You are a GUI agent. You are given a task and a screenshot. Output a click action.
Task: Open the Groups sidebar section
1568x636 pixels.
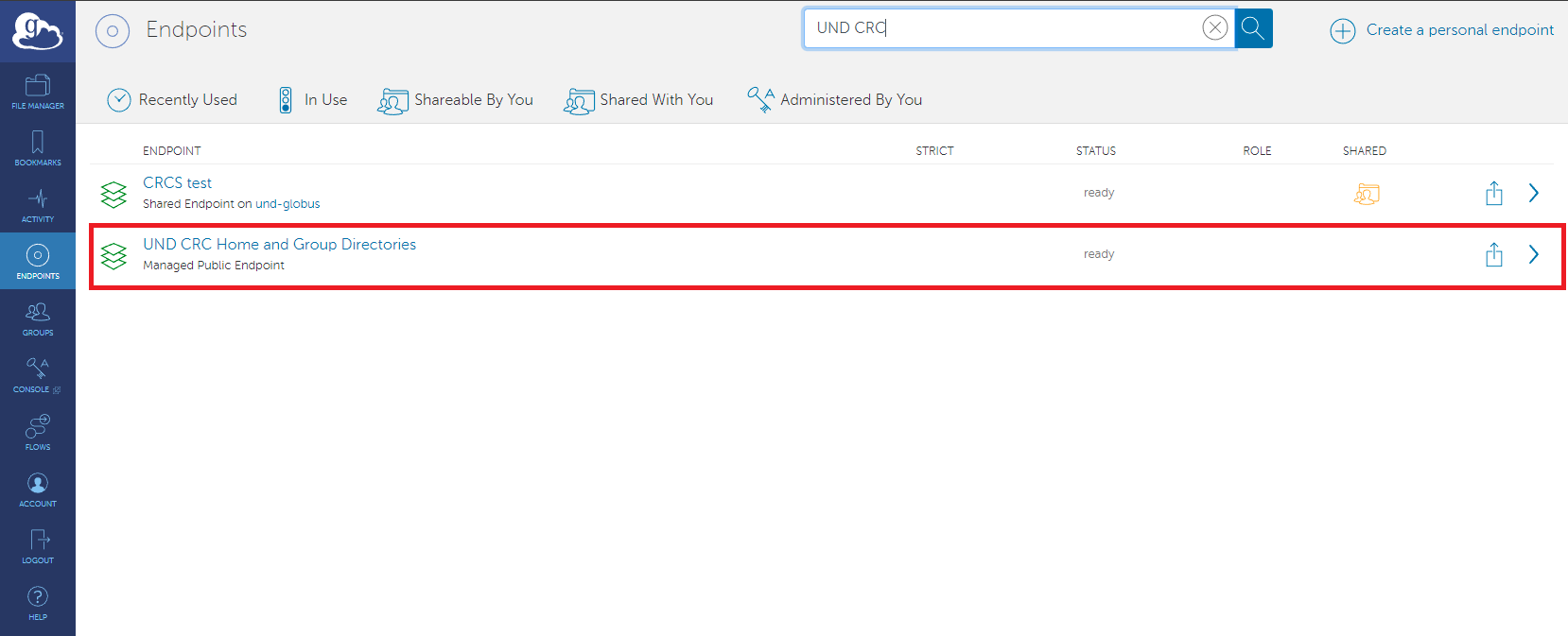pos(38,318)
